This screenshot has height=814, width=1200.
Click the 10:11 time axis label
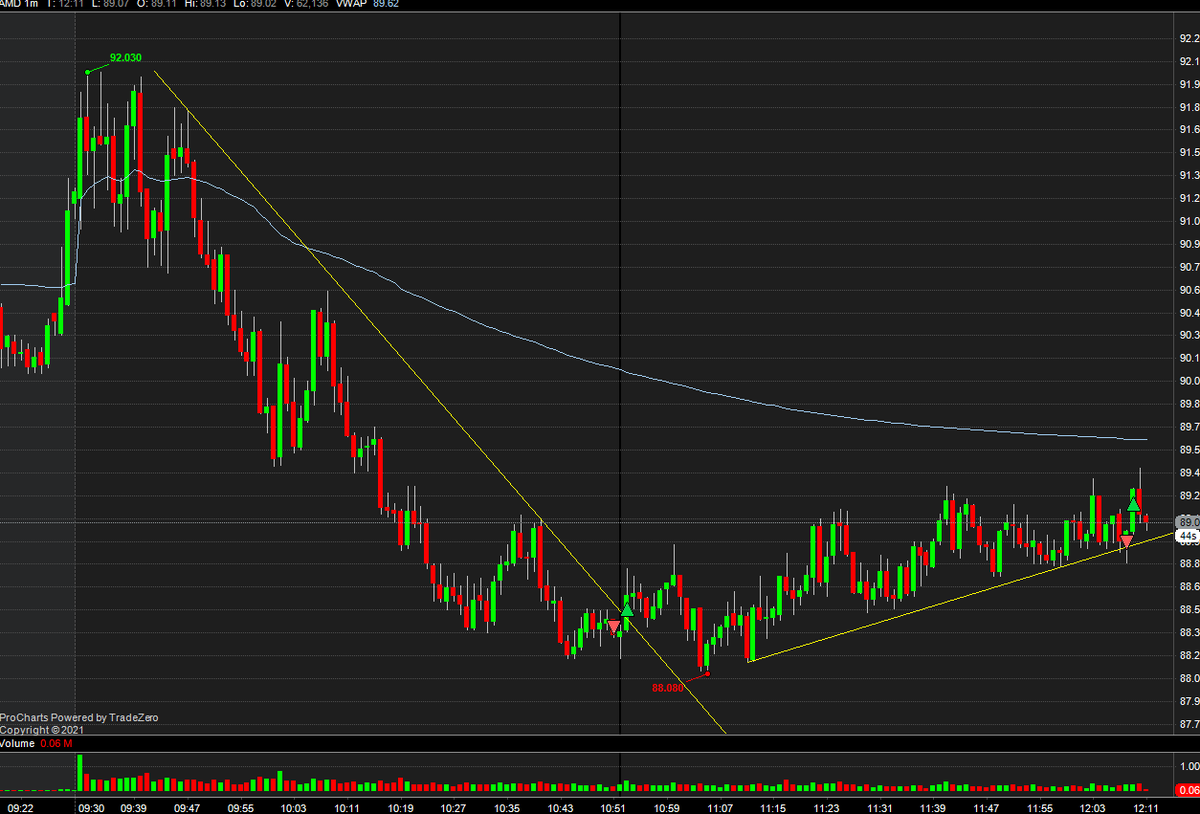[x=347, y=807]
